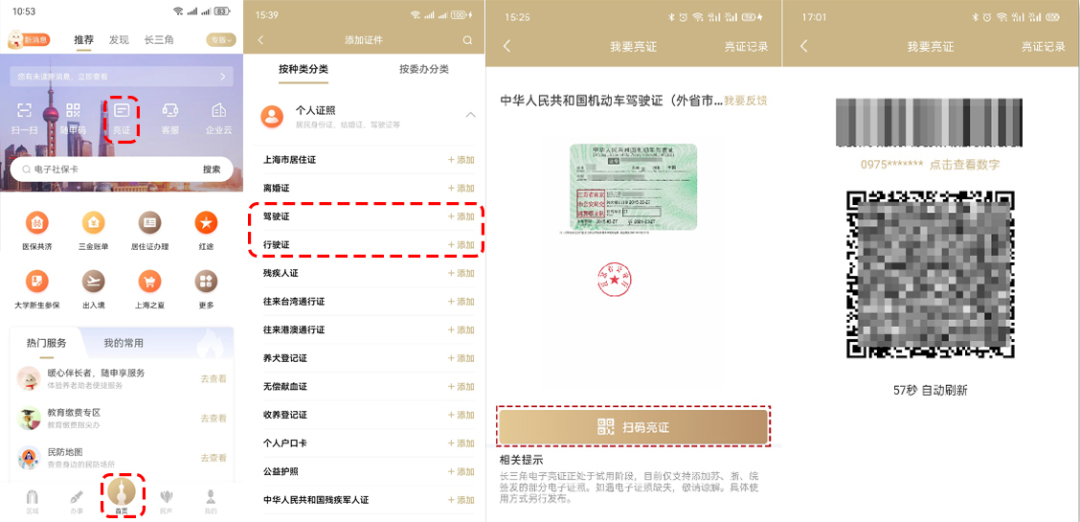
Task: Open the 我的 bottom navigation icon
Action: (x=210, y=499)
